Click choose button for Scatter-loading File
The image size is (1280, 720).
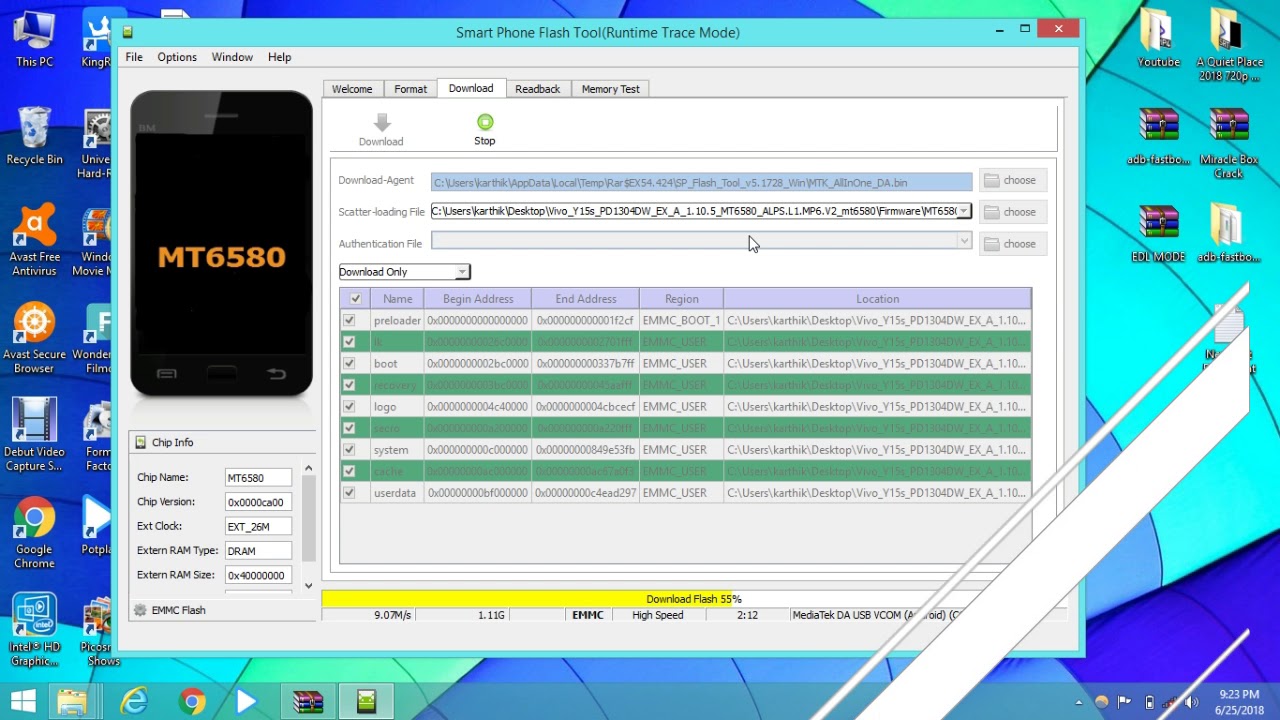click(1013, 212)
